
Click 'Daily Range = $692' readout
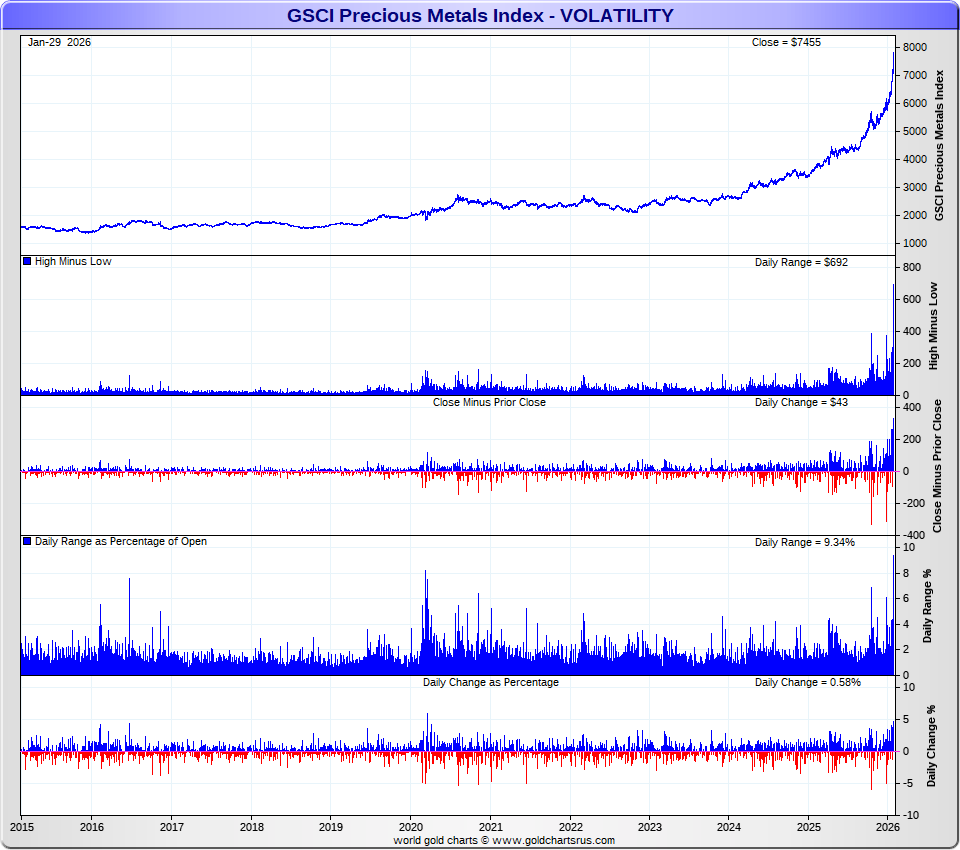coord(801,262)
